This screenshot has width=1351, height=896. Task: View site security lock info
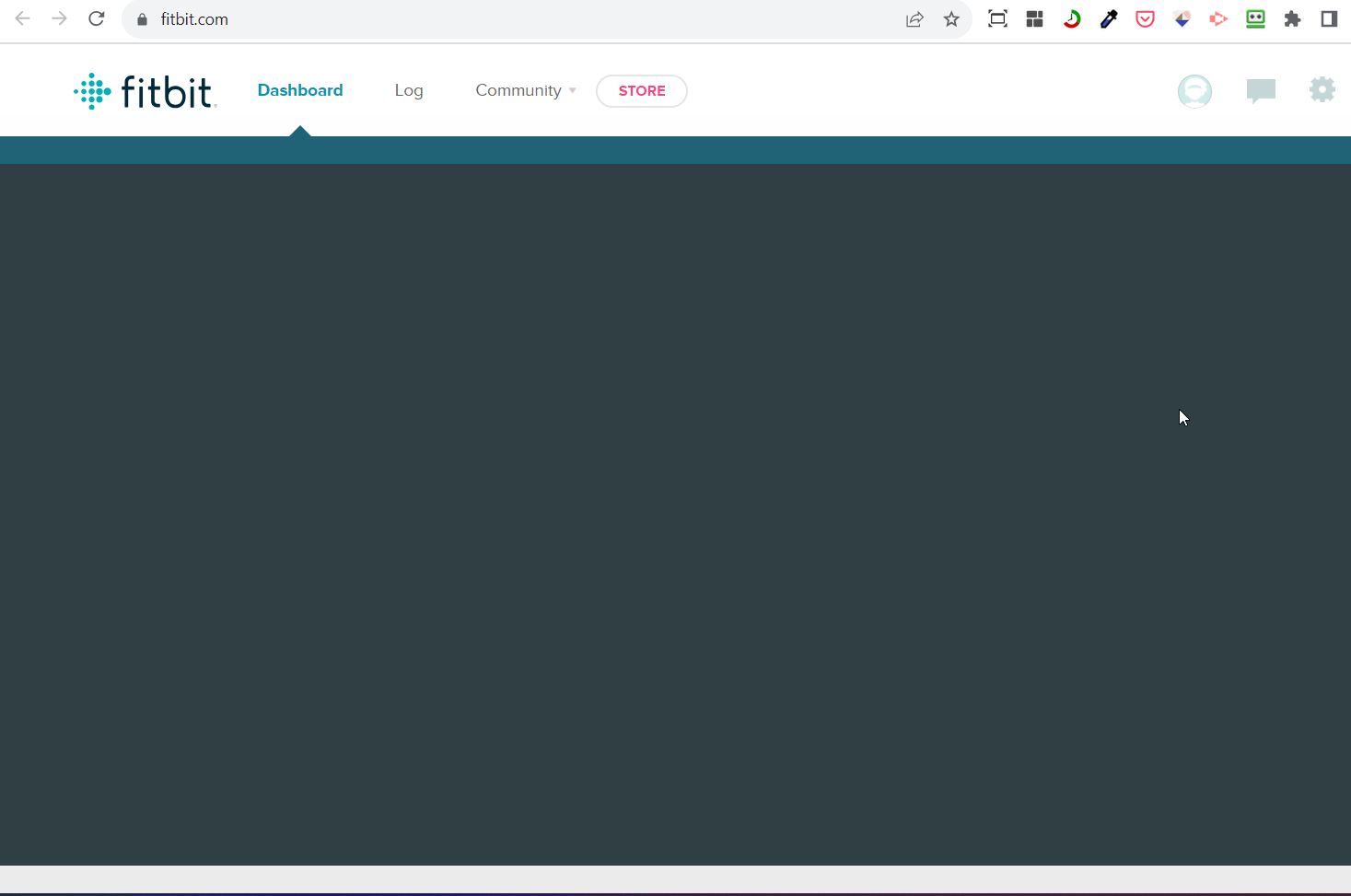tap(142, 19)
